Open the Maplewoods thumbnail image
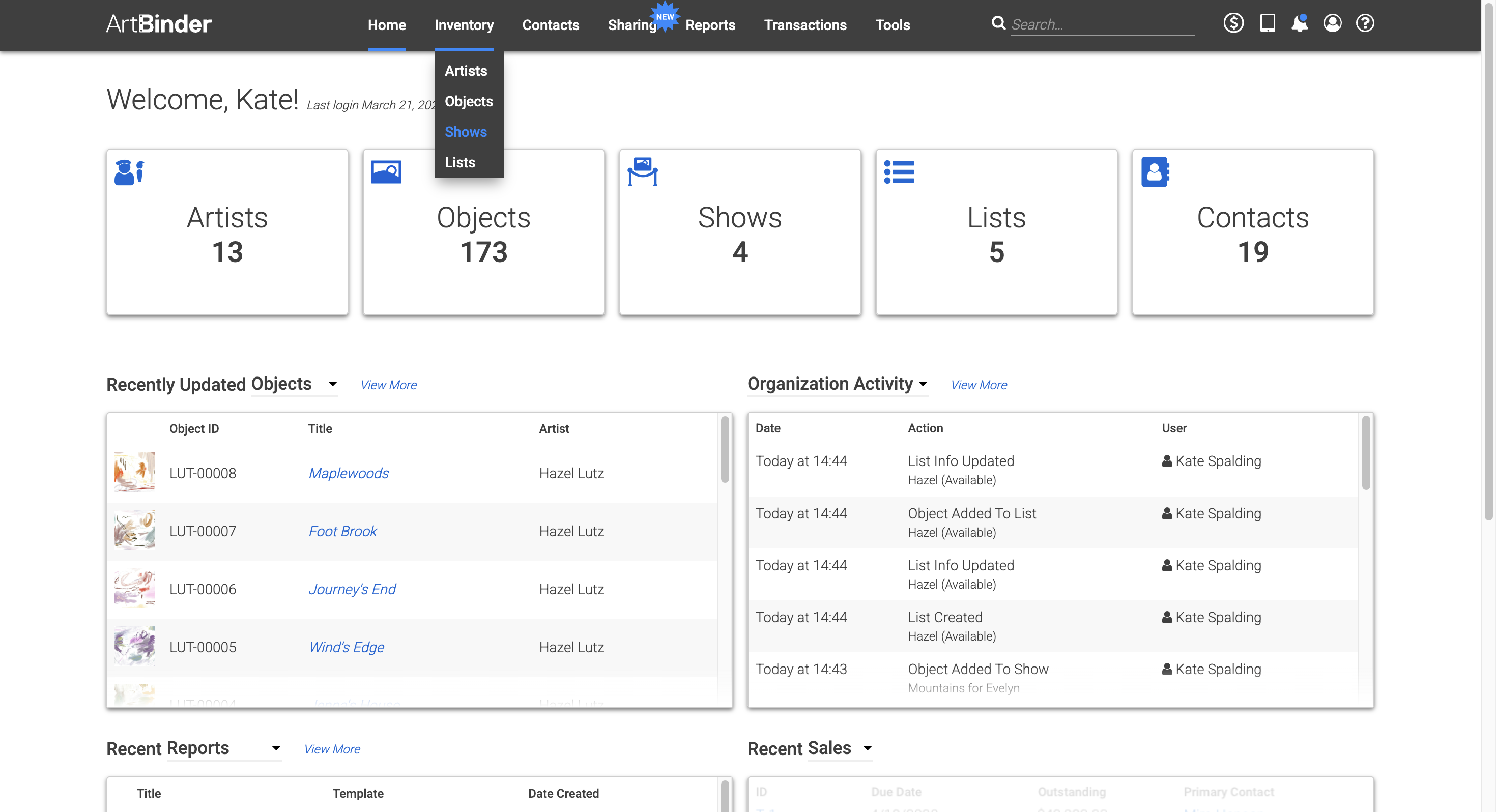 (x=135, y=472)
